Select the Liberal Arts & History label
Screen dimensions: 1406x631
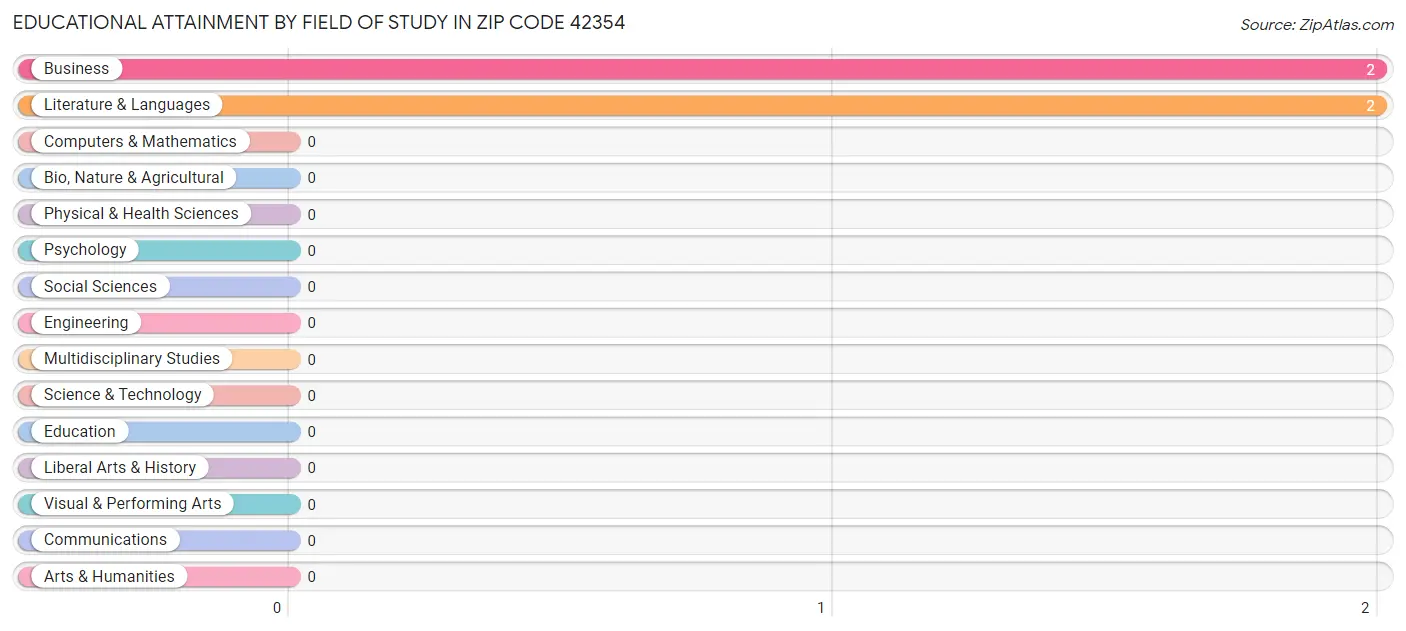[x=120, y=468]
